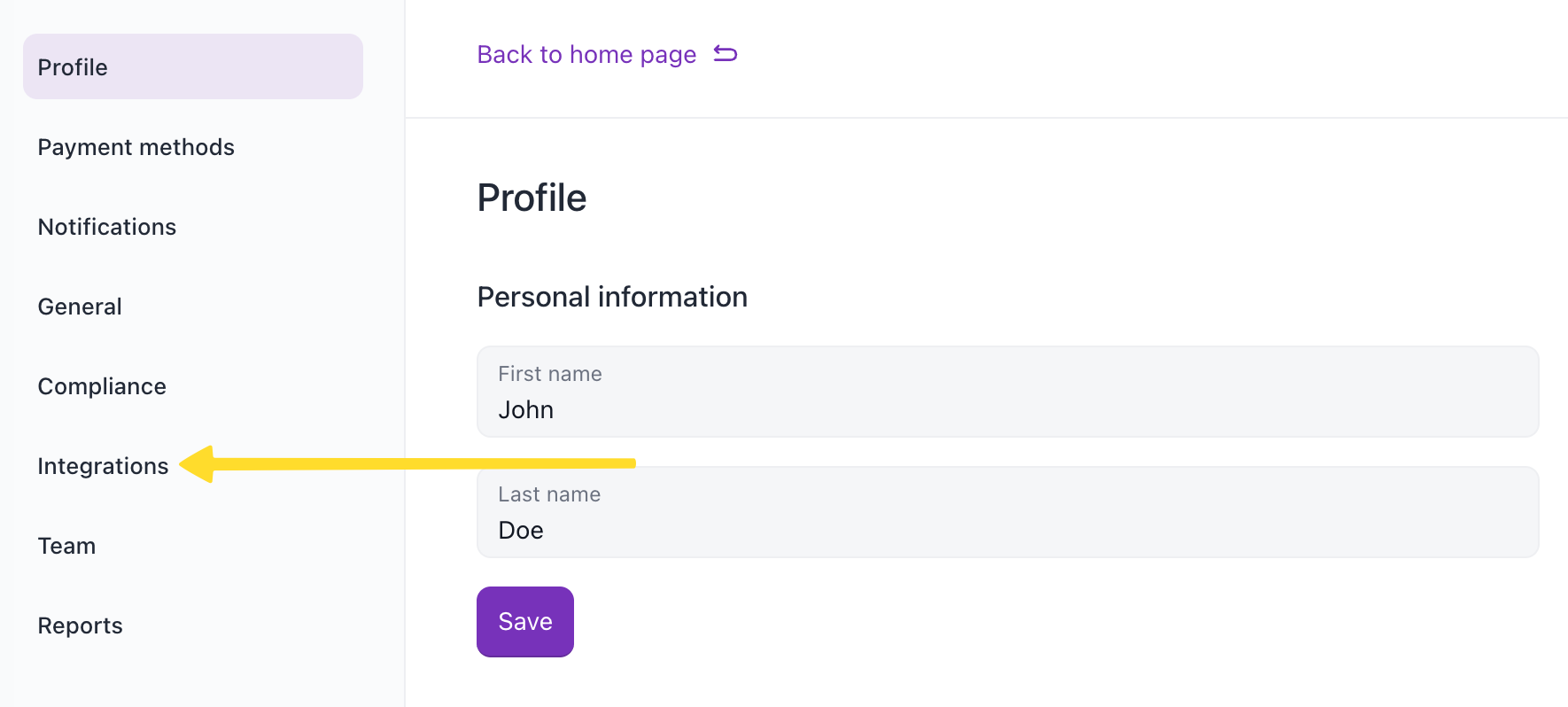Select the General settings item
This screenshot has height=707, width=1568.
80,307
